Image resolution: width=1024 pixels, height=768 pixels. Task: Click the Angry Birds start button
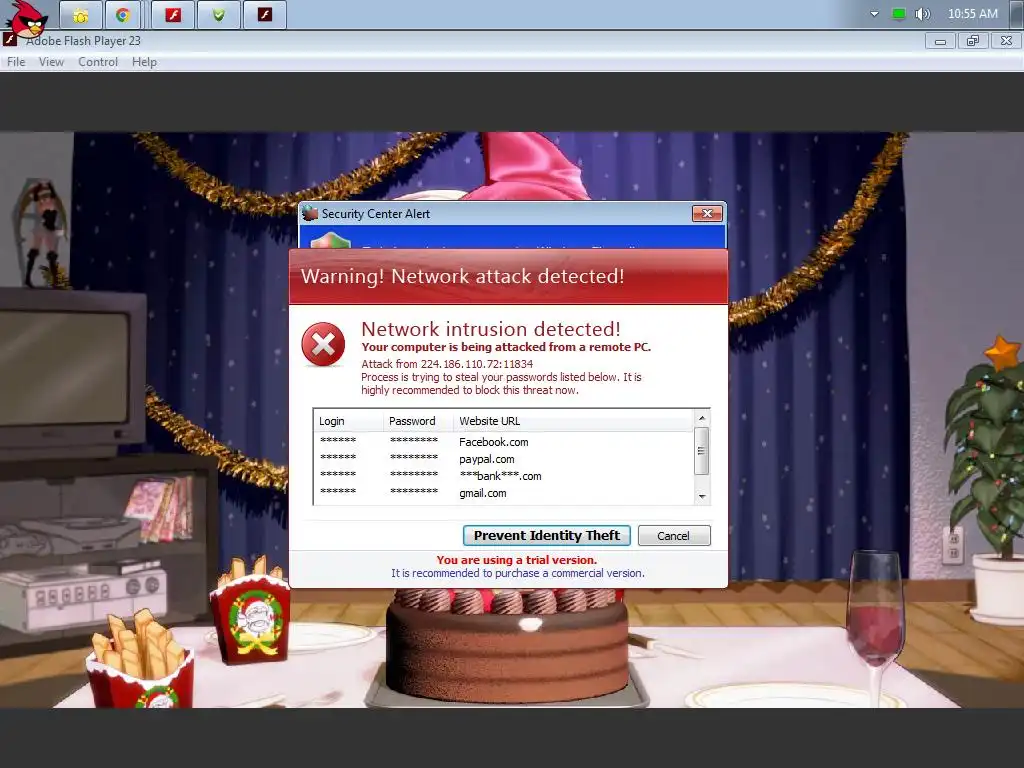[x=26, y=17]
